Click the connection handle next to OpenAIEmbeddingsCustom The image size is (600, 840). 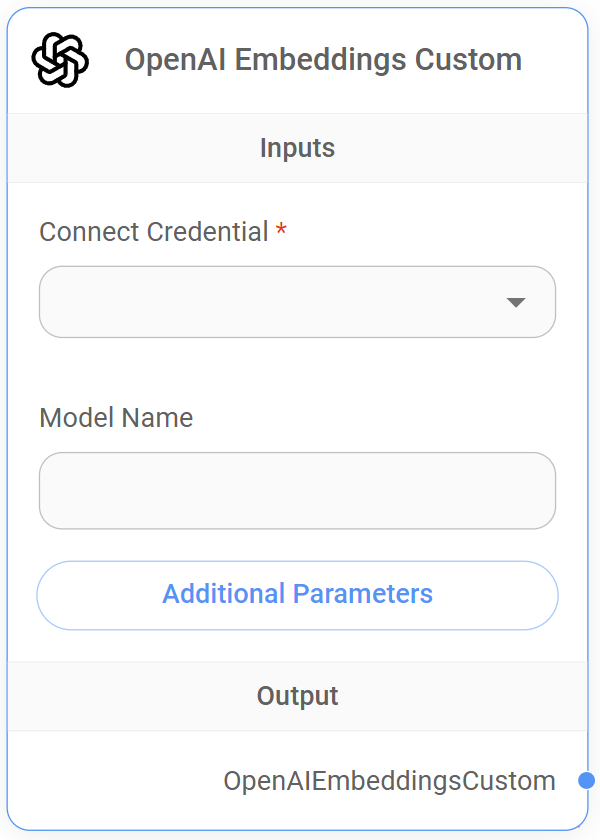[586, 781]
